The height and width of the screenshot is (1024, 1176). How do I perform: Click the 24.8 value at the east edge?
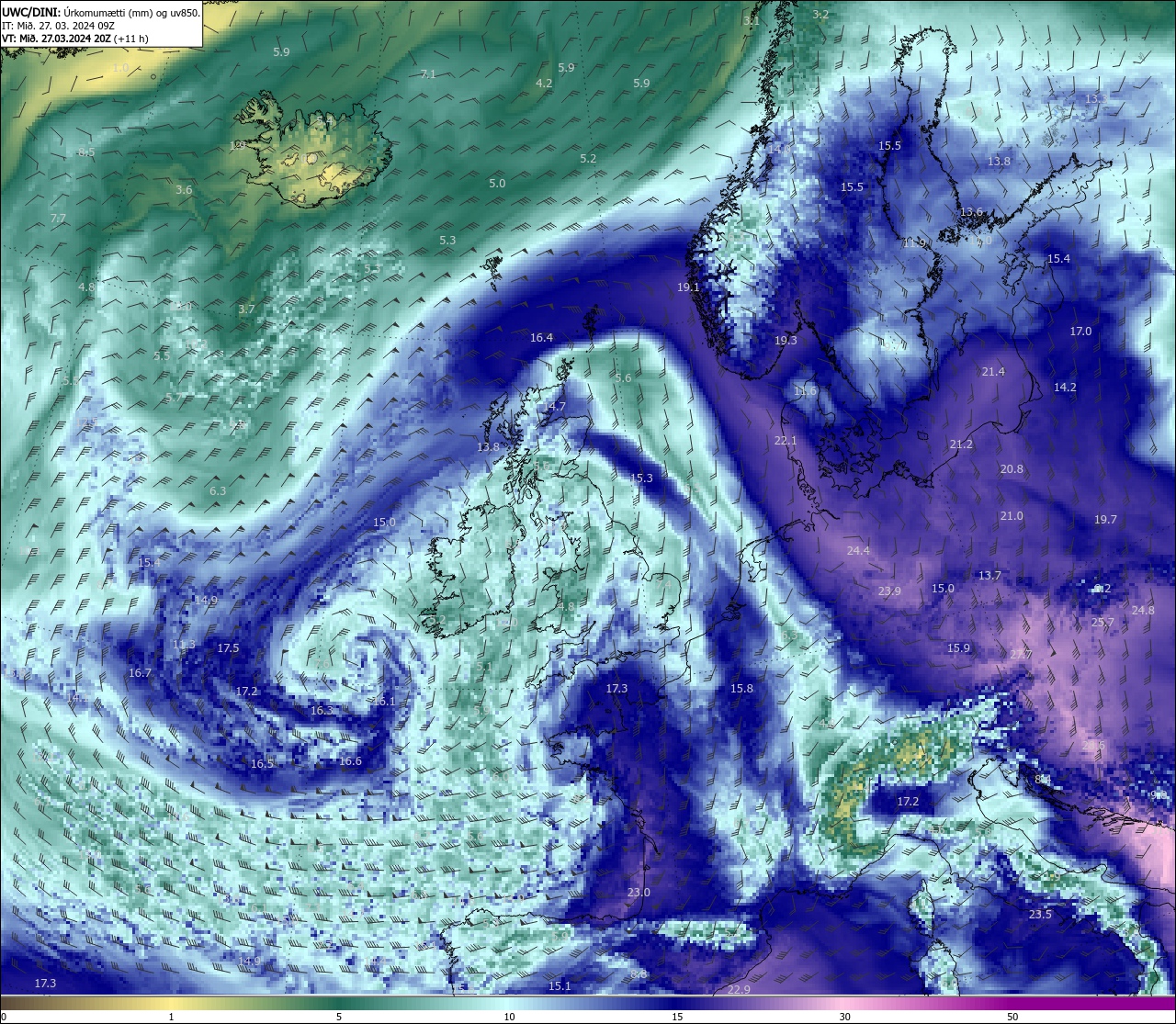1143,611
